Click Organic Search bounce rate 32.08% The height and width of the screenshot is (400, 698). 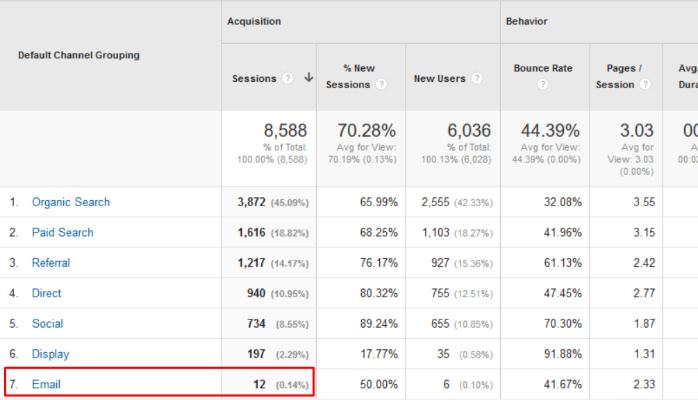coord(563,202)
